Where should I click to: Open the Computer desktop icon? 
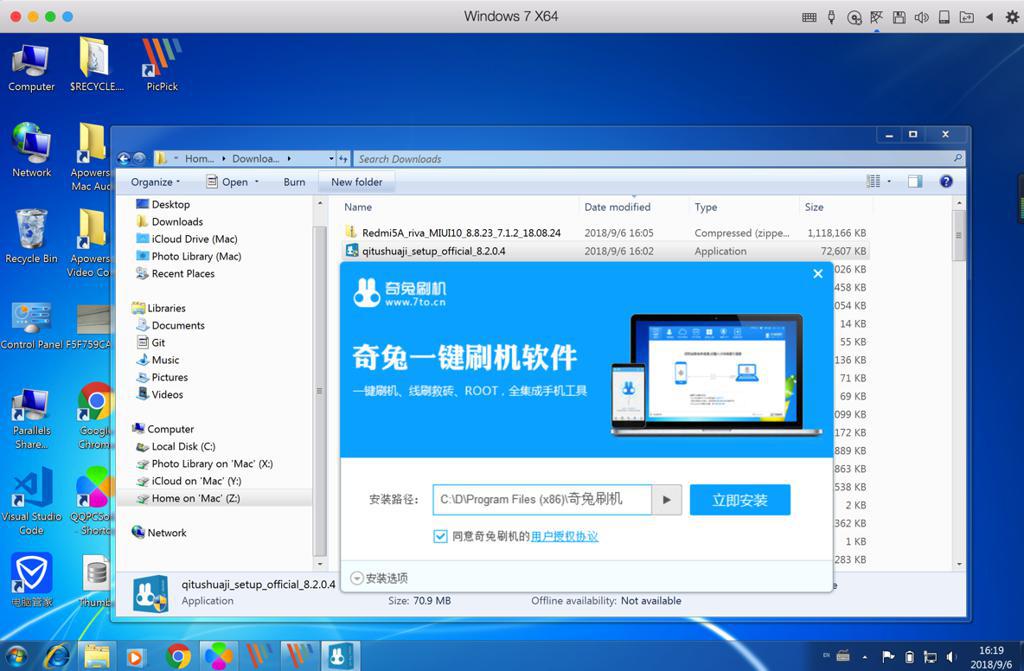30,67
